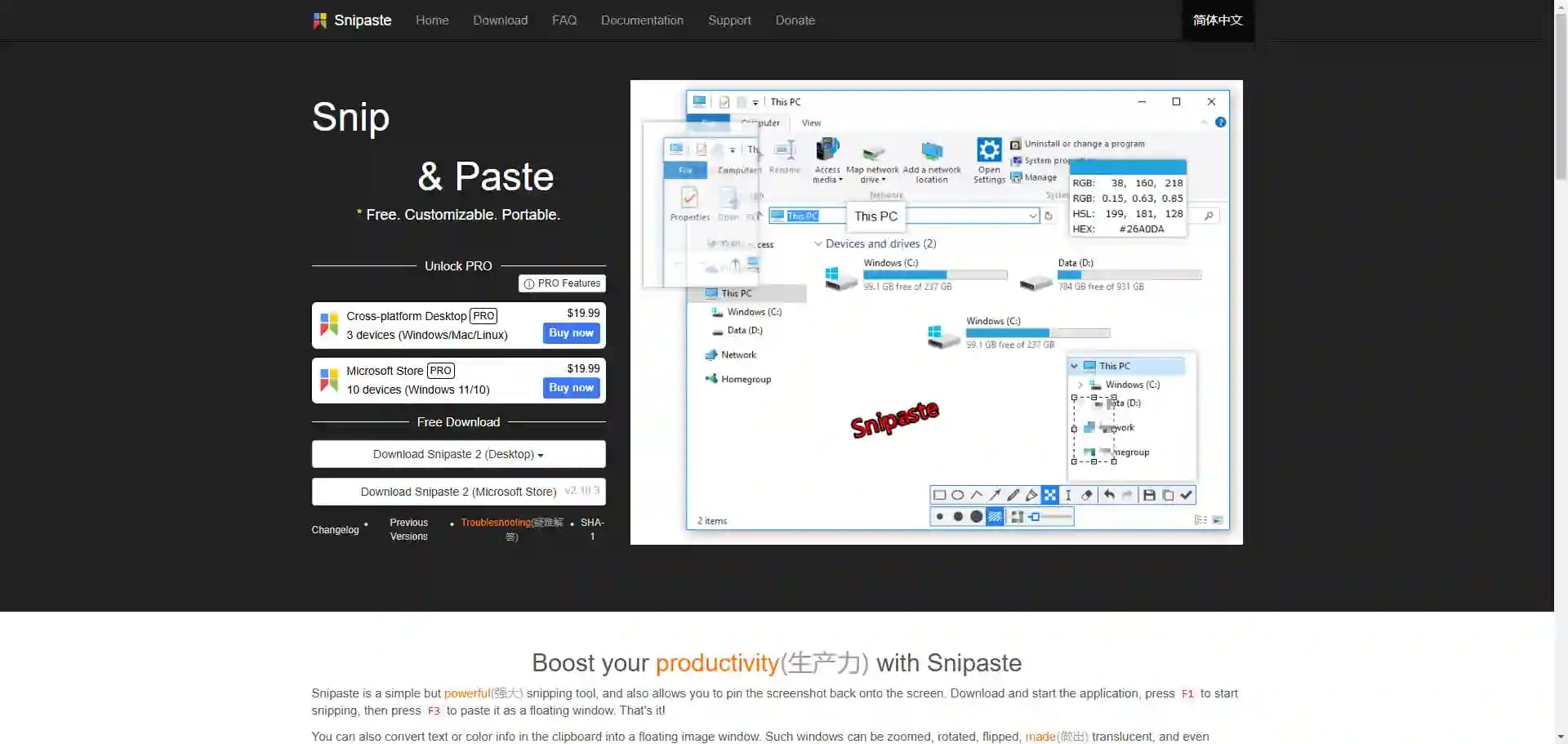Click the refresh icon beside address bar
This screenshot has width=1568, height=744.
point(1049,216)
